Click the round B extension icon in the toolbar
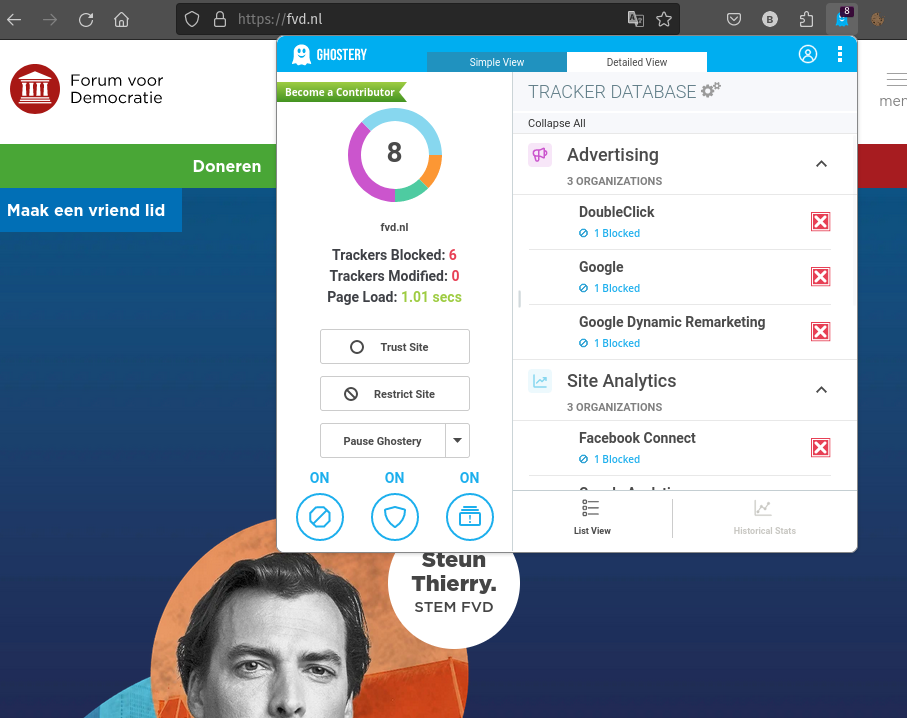This screenshot has height=718, width=907. [769, 20]
